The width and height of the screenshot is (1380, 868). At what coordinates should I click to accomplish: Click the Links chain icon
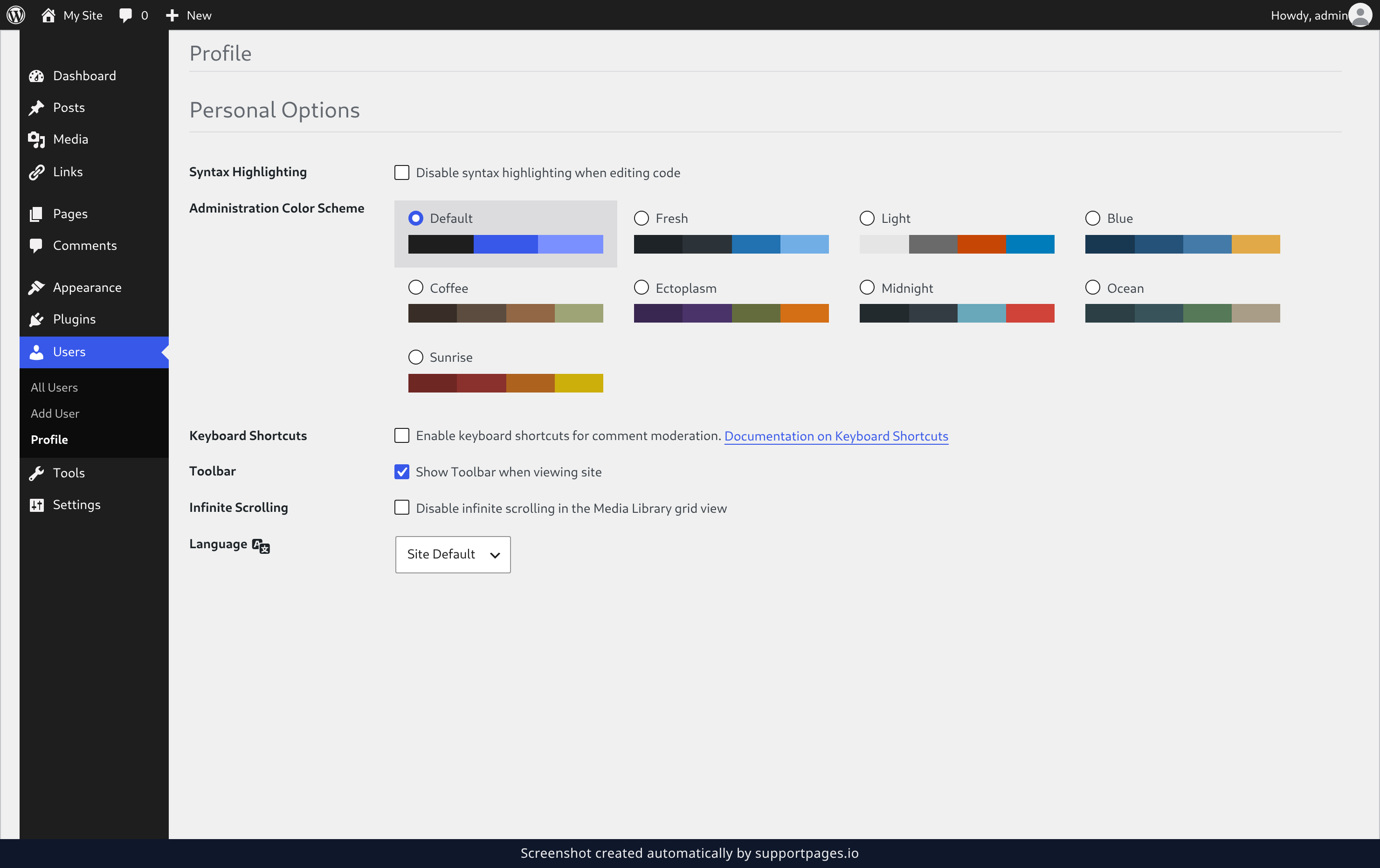point(37,172)
